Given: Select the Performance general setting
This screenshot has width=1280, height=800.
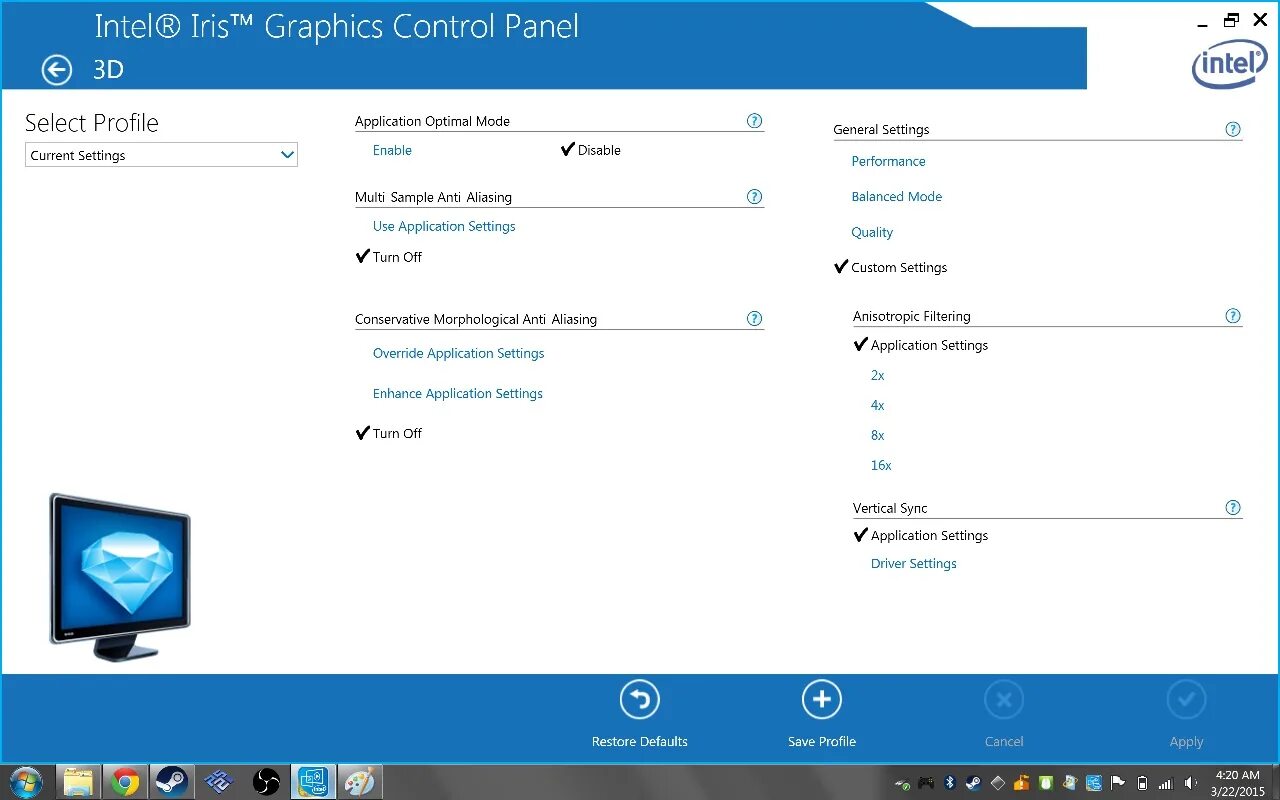Looking at the screenshot, I should point(888,161).
